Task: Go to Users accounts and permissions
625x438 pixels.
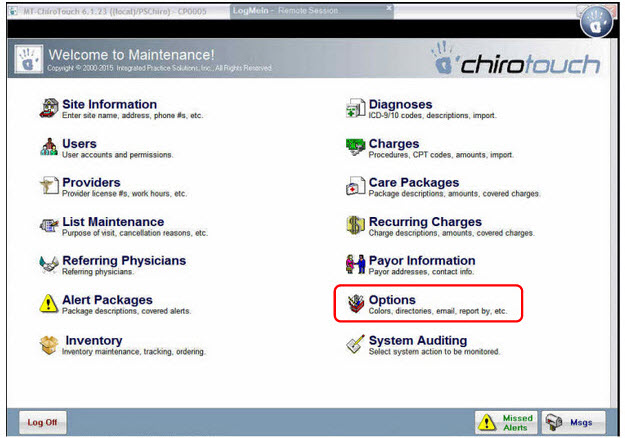Action: pyautogui.click(x=79, y=143)
